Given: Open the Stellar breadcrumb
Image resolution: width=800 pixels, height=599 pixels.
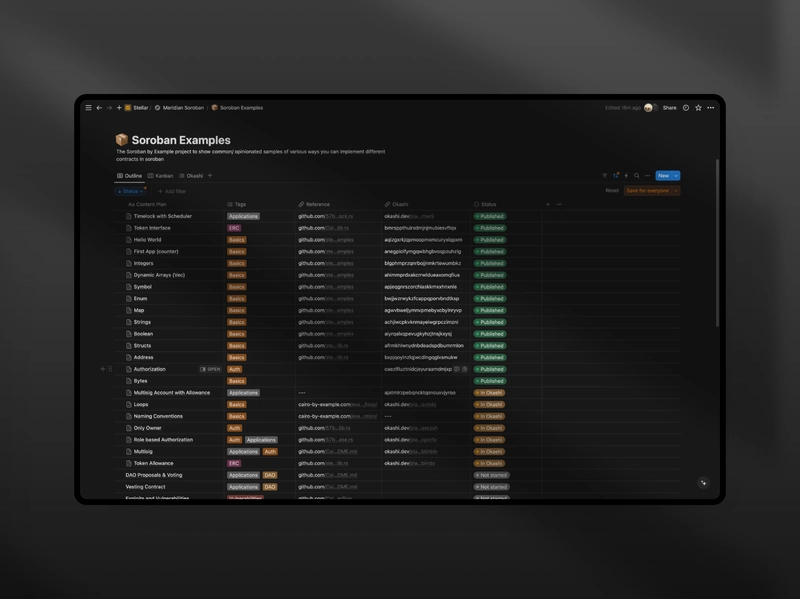Looking at the screenshot, I should 137,108.
